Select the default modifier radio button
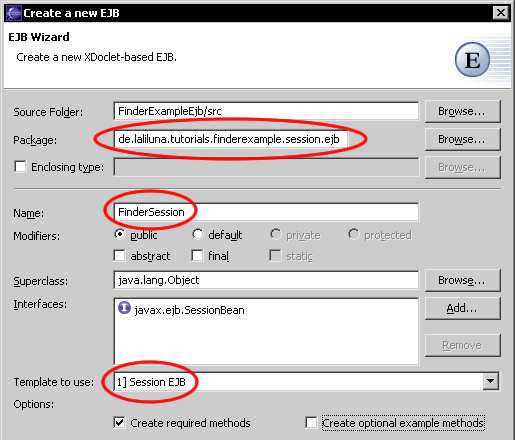Screen dimensions: 515x440 tap(197, 234)
